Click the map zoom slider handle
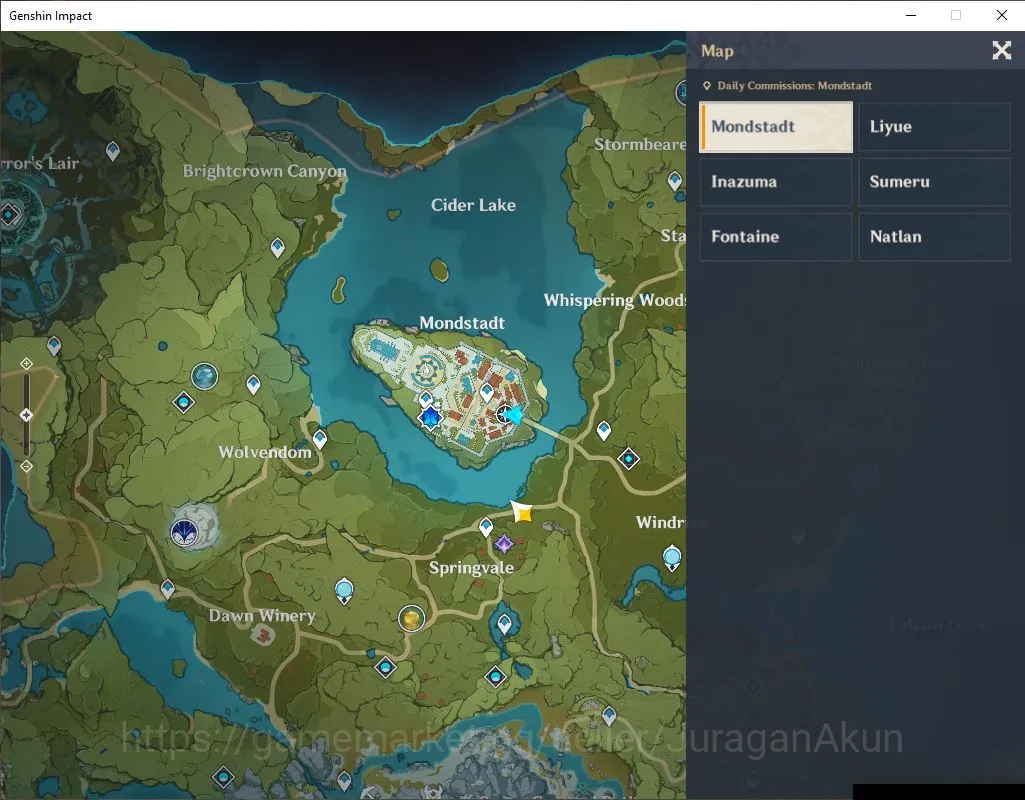 (26, 415)
